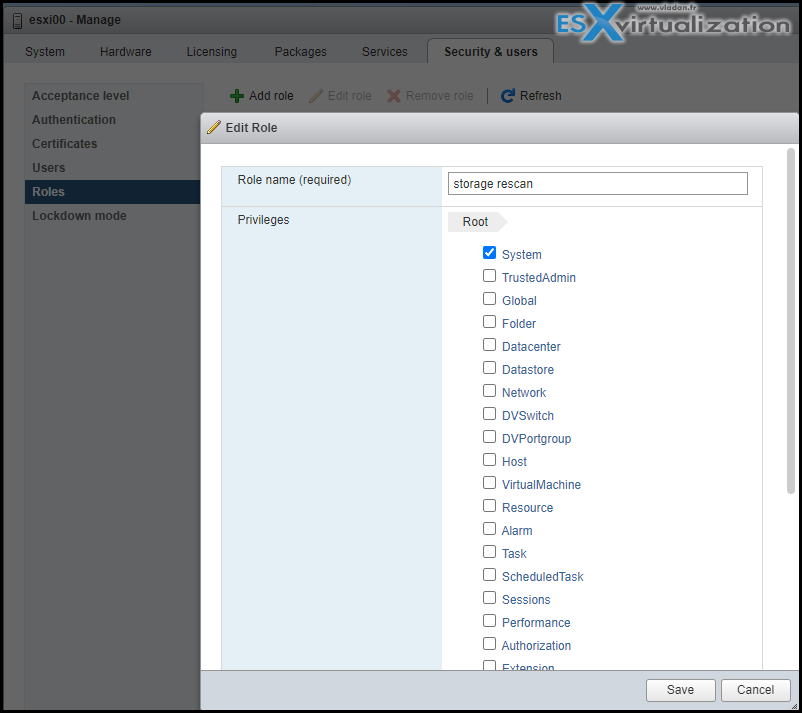Image resolution: width=802 pixels, height=713 pixels.
Task: Click the pencil Edit role icon
Action: [x=316, y=96]
